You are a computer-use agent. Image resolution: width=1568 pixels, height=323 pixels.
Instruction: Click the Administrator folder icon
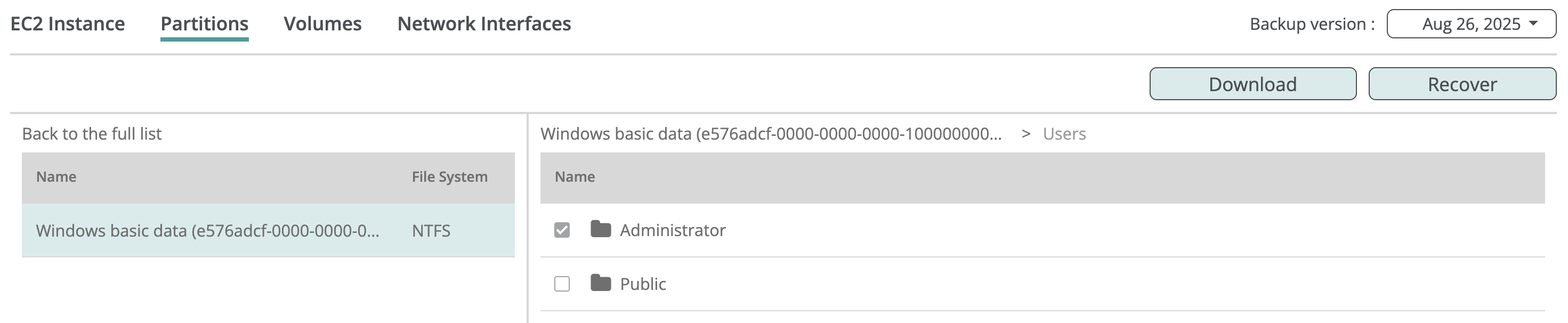(x=600, y=229)
